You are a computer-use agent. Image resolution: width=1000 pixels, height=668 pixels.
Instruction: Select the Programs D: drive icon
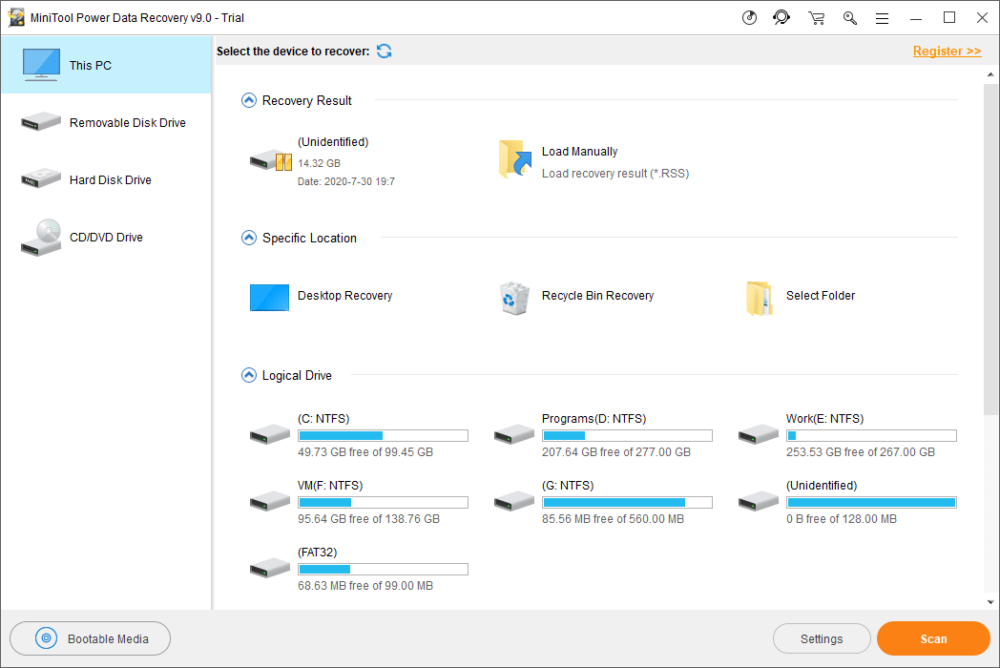(x=514, y=434)
